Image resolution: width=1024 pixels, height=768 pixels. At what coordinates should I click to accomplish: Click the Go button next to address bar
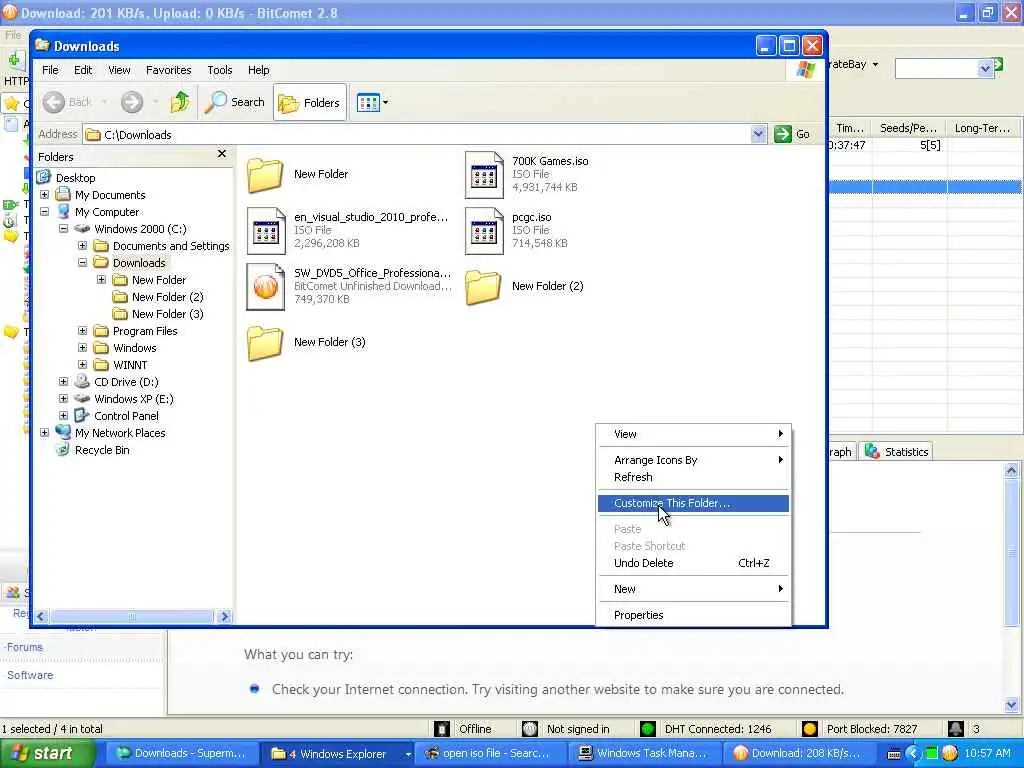point(793,134)
